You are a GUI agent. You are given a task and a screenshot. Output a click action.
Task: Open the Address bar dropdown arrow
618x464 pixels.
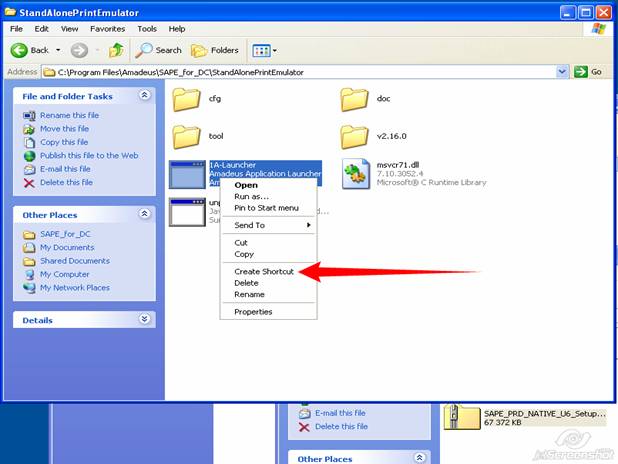tap(562, 72)
